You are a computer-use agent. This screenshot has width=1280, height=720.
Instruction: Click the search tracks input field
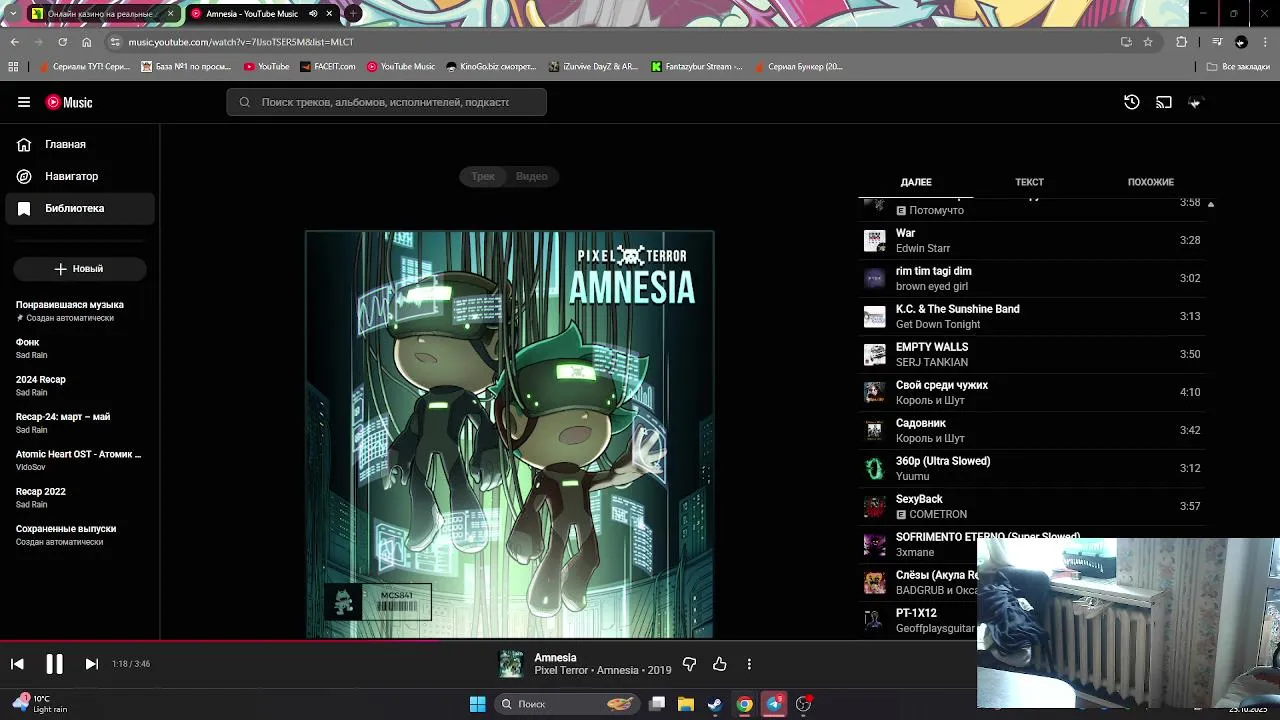(386, 102)
